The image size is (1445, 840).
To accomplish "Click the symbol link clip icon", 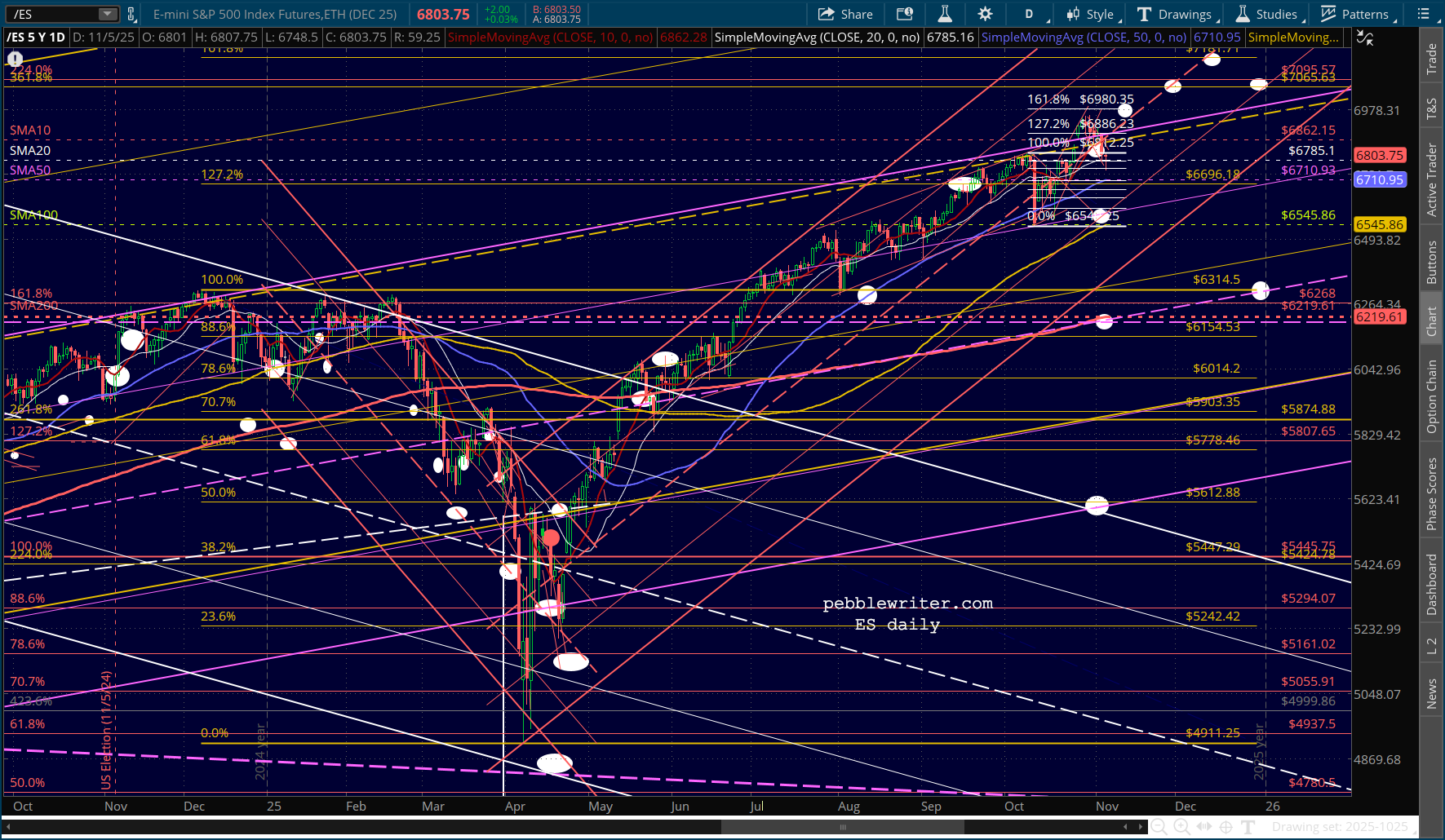I will pos(131,14).
